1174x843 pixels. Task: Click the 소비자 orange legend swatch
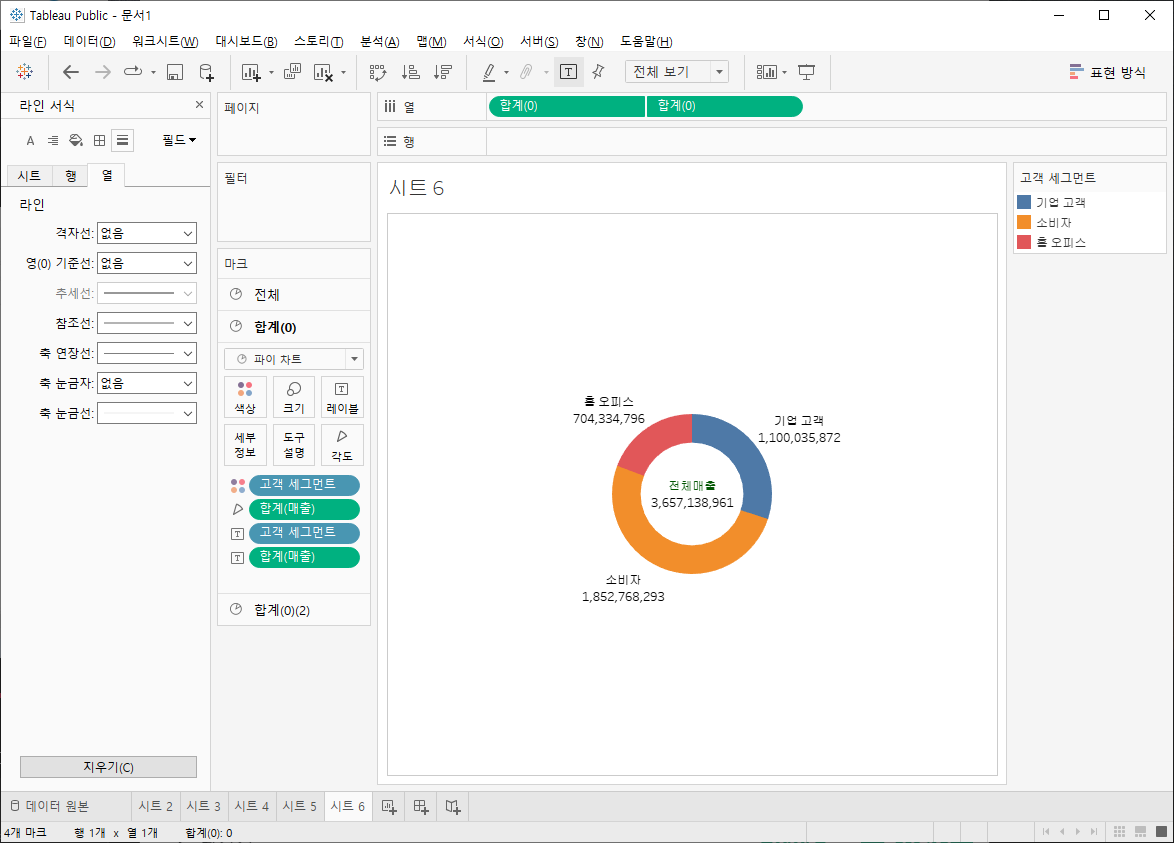pos(1024,222)
